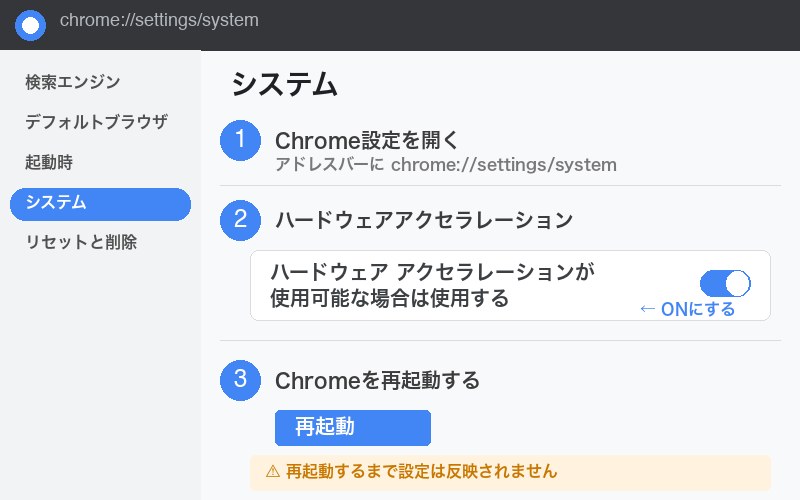Select システム in the sidebar
This screenshot has width=800, height=500.
click(x=101, y=204)
